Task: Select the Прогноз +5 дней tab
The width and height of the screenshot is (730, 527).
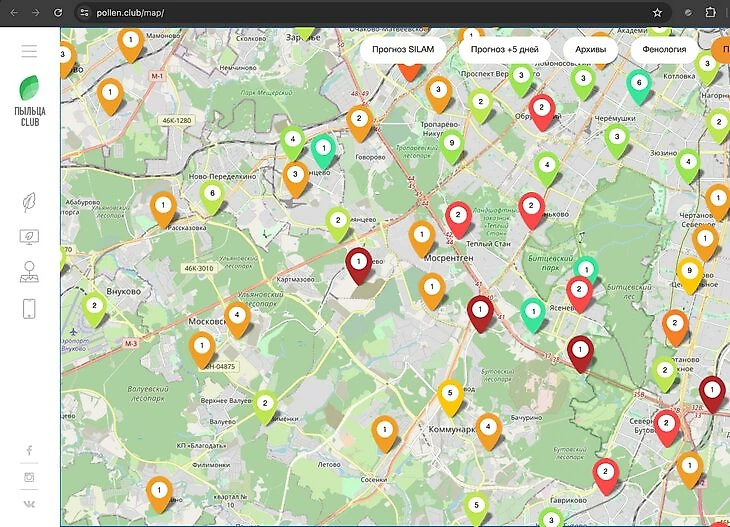Action: click(504, 49)
